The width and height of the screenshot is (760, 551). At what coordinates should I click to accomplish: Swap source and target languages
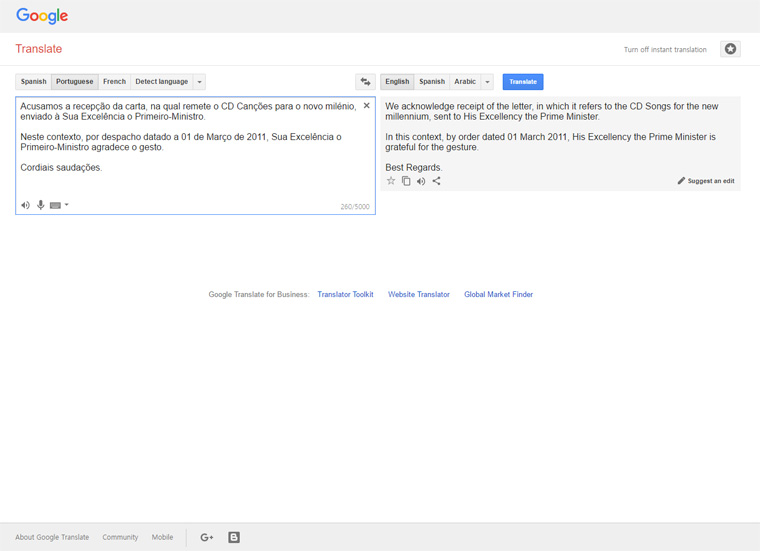(x=365, y=82)
